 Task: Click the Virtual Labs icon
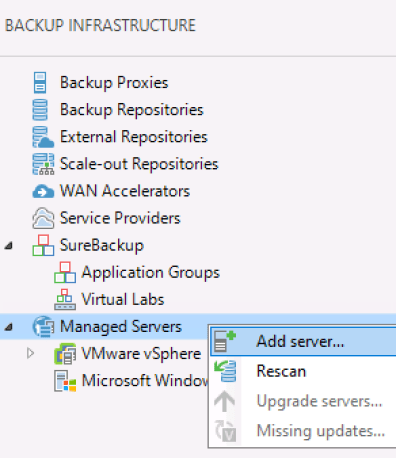pyautogui.click(x=65, y=299)
